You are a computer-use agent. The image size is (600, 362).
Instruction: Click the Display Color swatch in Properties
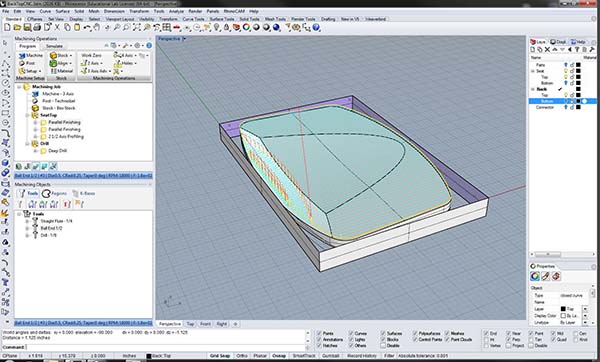coord(563,316)
